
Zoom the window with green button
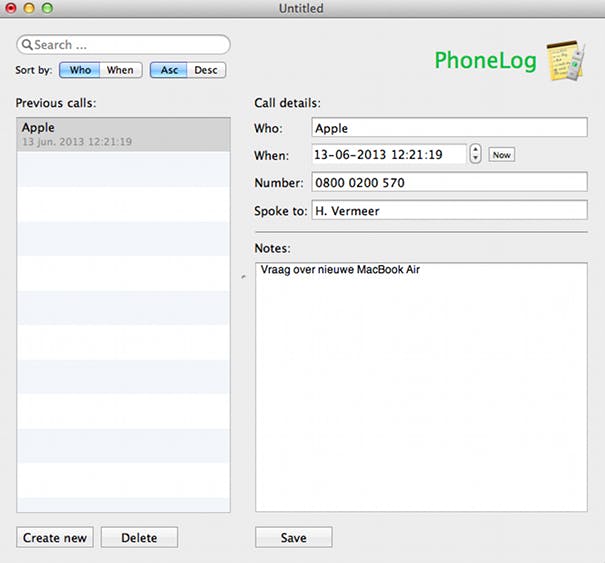point(47,8)
